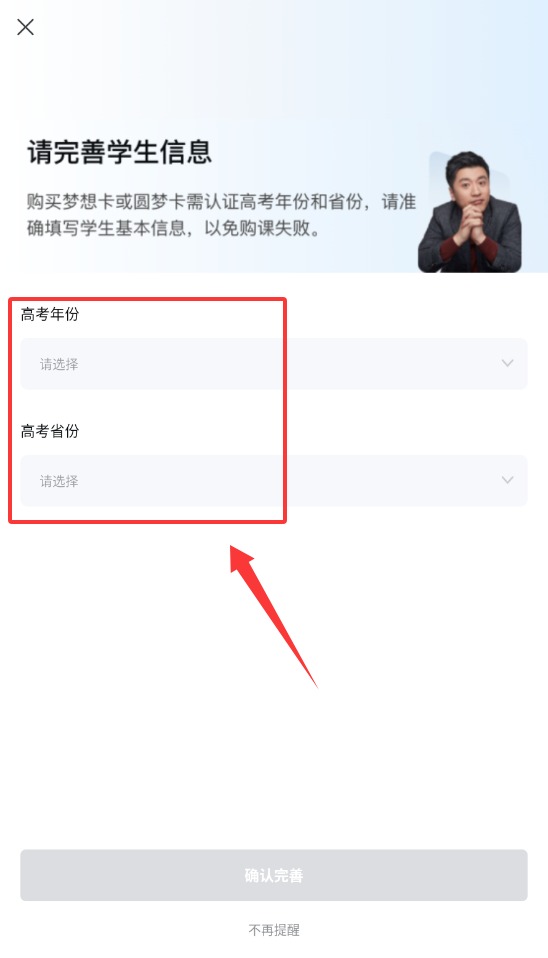Tap the teacher's clasped hands in the photo
The height and width of the screenshot is (958, 548).
coord(469,230)
